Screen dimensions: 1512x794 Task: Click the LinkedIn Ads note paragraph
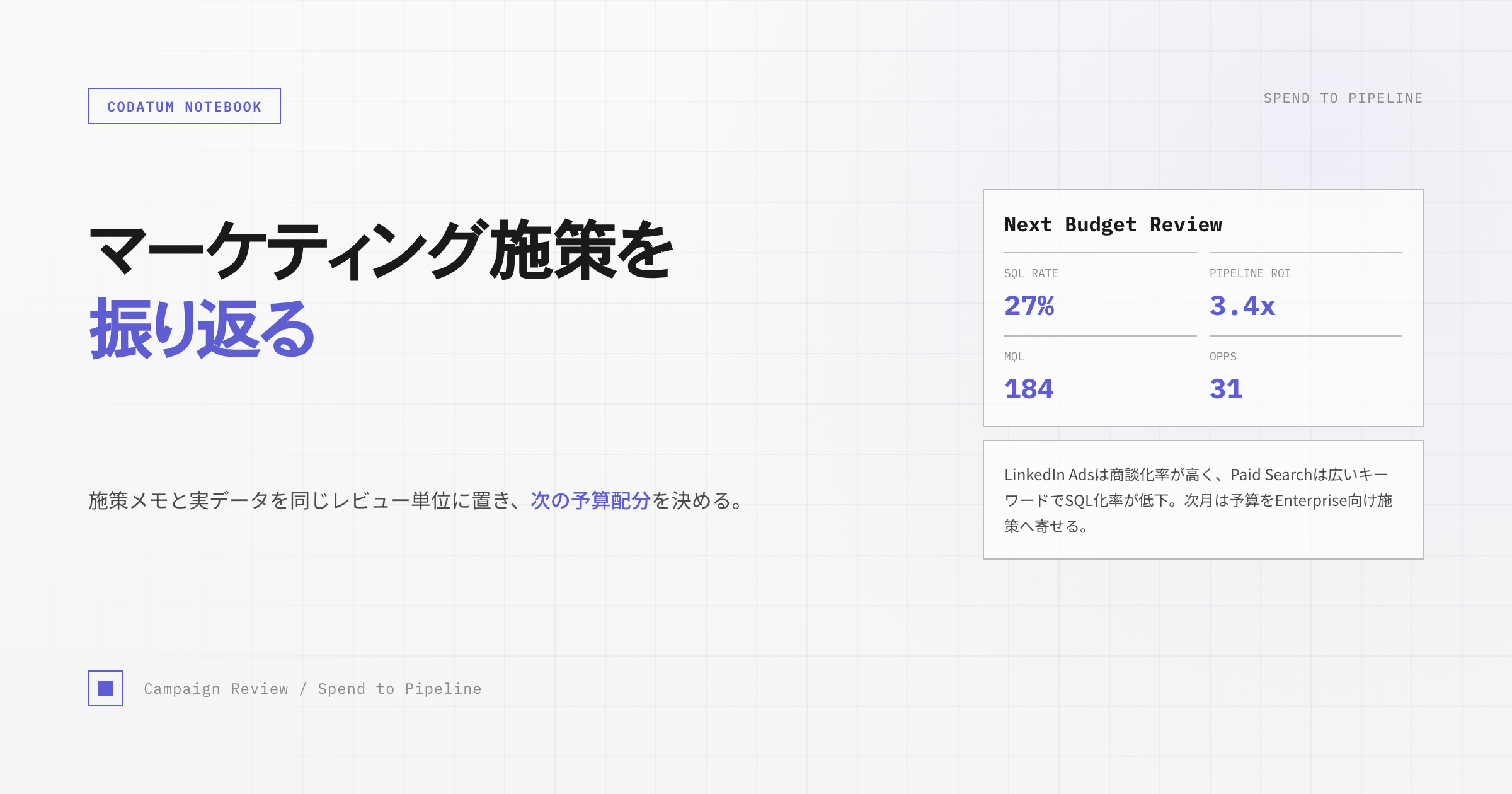point(1198,500)
